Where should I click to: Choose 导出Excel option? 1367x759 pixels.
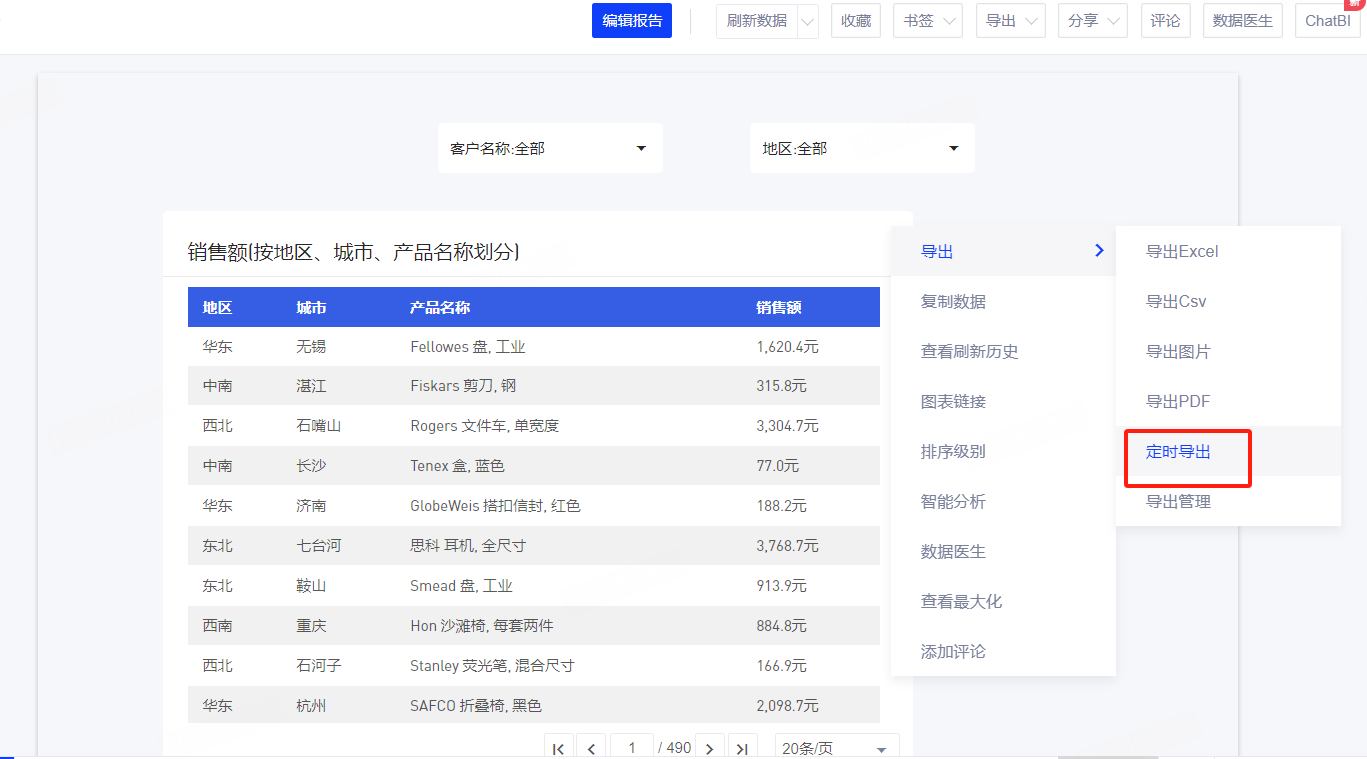click(x=1182, y=252)
